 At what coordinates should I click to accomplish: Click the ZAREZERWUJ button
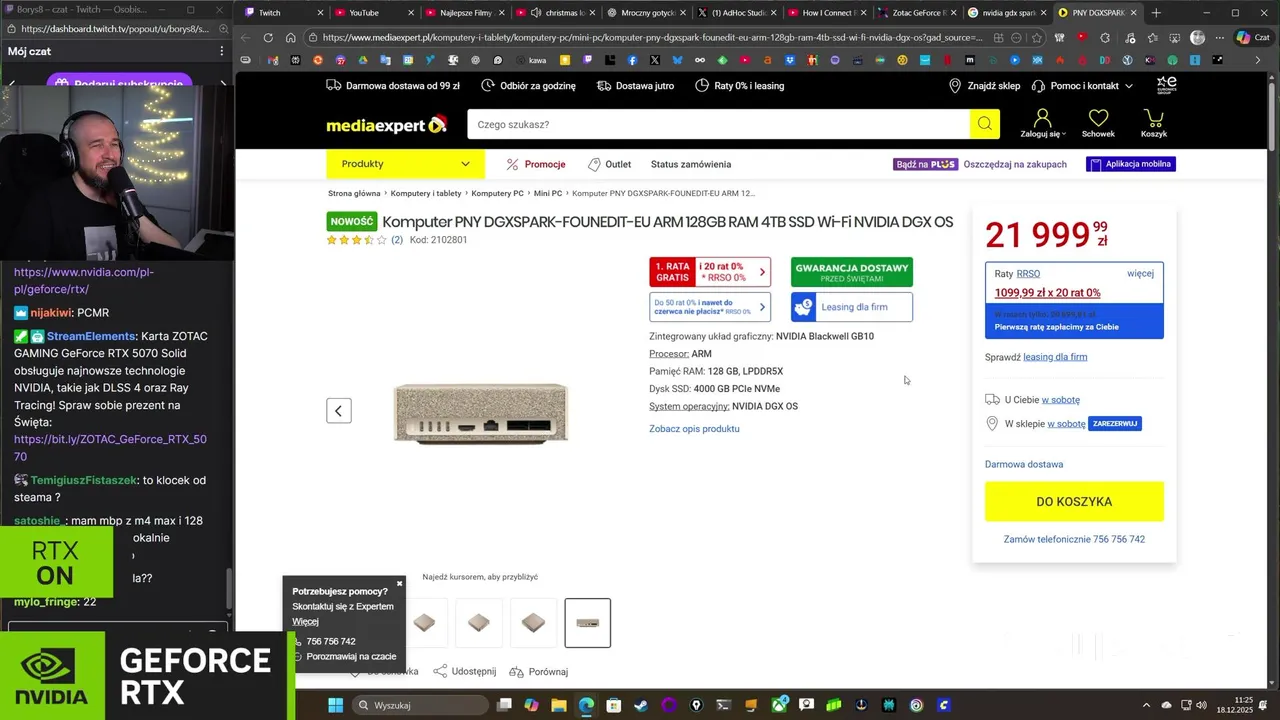coord(1115,424)
